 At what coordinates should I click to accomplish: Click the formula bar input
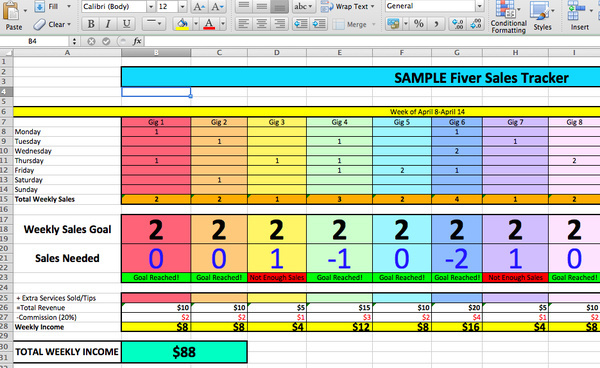(372, 41)
